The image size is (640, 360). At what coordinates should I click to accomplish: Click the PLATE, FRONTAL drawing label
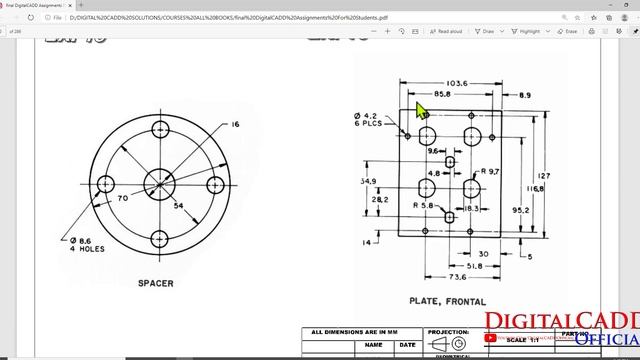448,301
